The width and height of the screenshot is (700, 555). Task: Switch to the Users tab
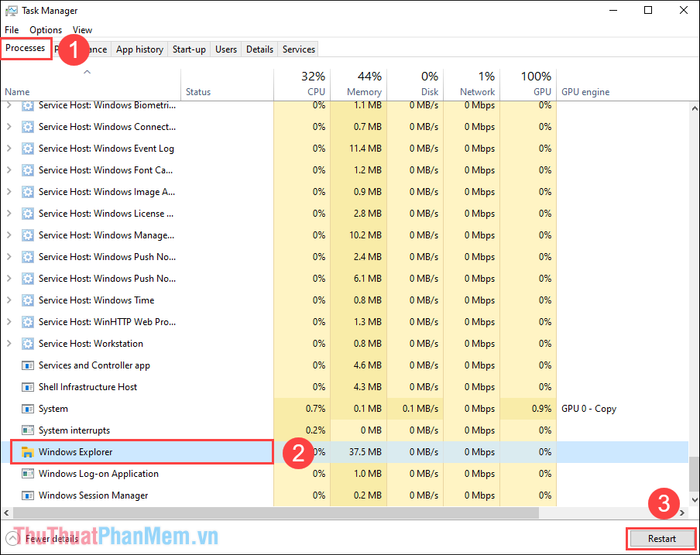pyautogui.click(x=226, y=49)
